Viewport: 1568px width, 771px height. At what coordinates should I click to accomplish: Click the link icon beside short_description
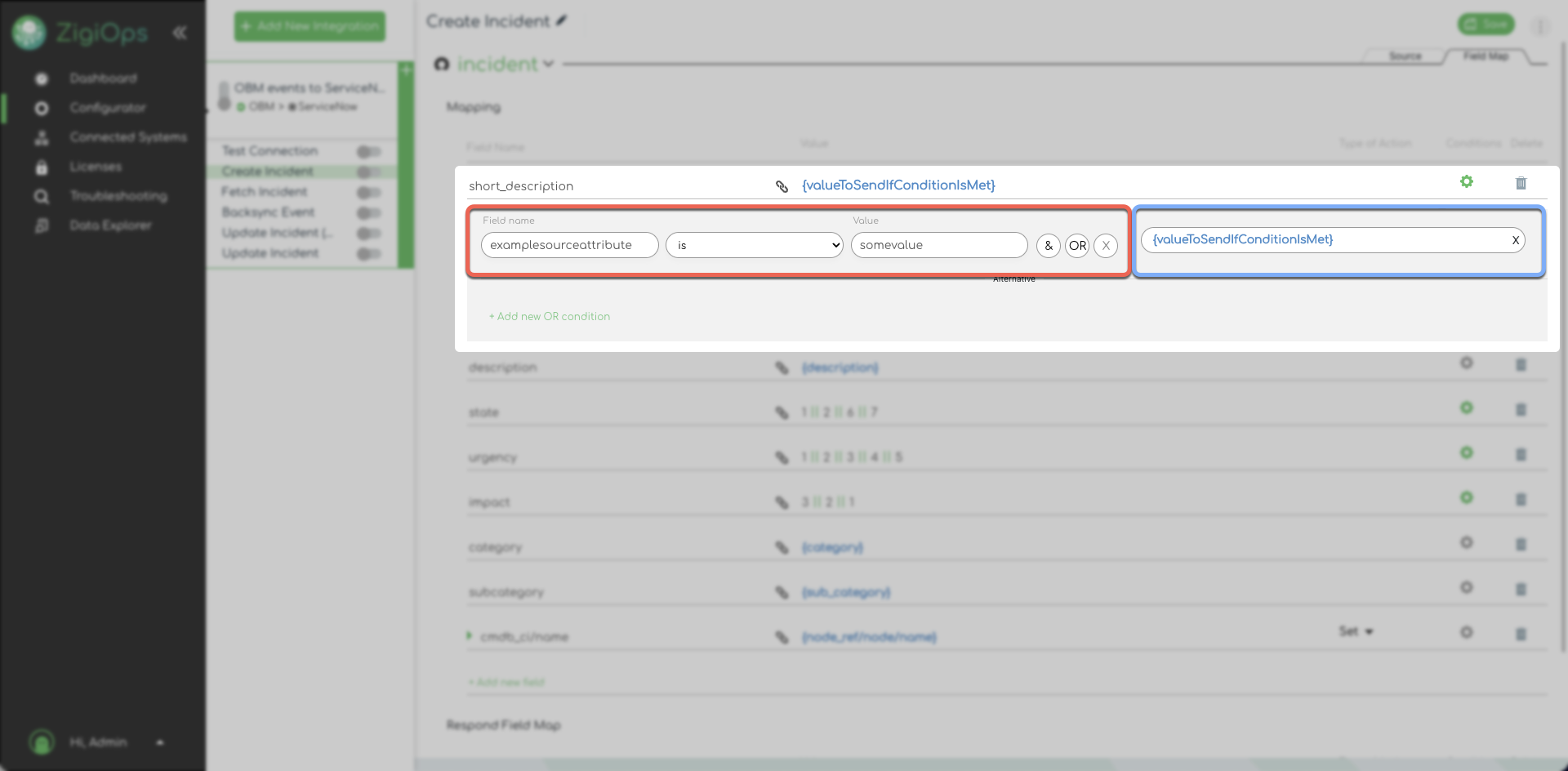pyautogui.click(x=782, y=186)
